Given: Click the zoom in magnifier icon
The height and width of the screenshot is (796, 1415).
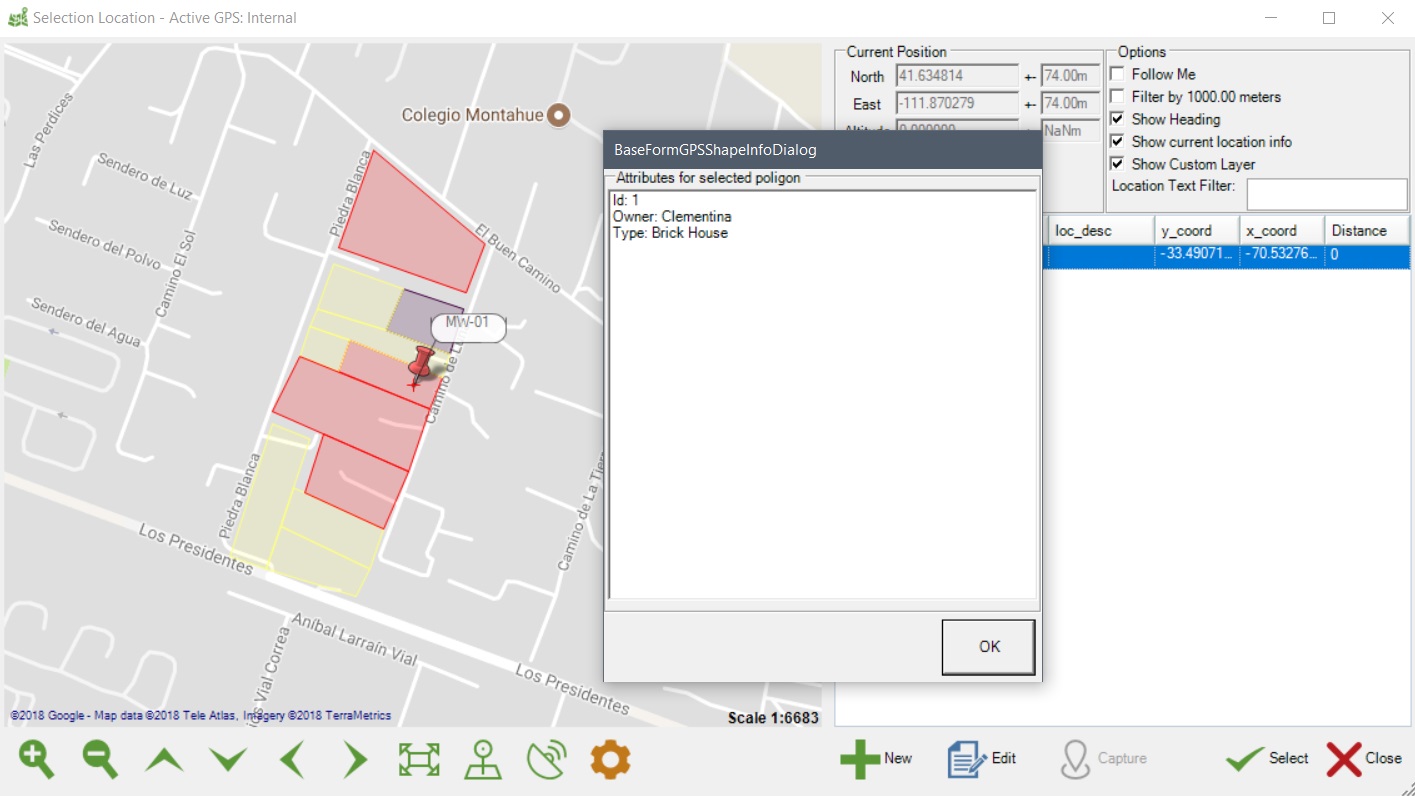Looking at the screenshot, I should pyautogui.click(x=37, y=760).
